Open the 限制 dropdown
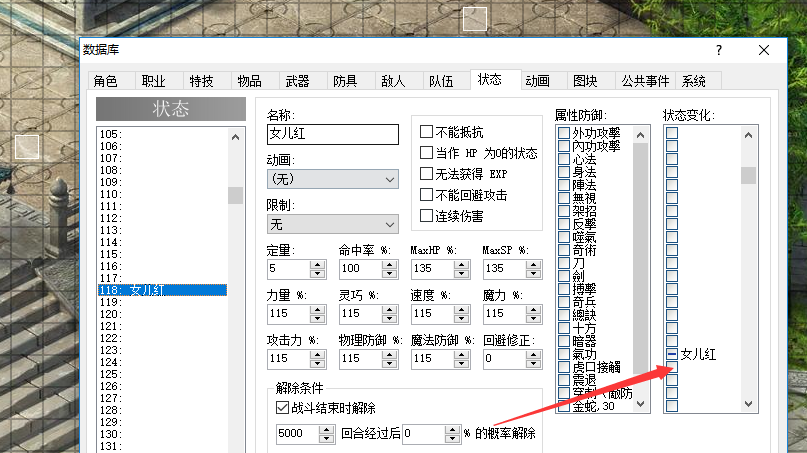This screenshot has width=807, height=453. pos(332,224)
